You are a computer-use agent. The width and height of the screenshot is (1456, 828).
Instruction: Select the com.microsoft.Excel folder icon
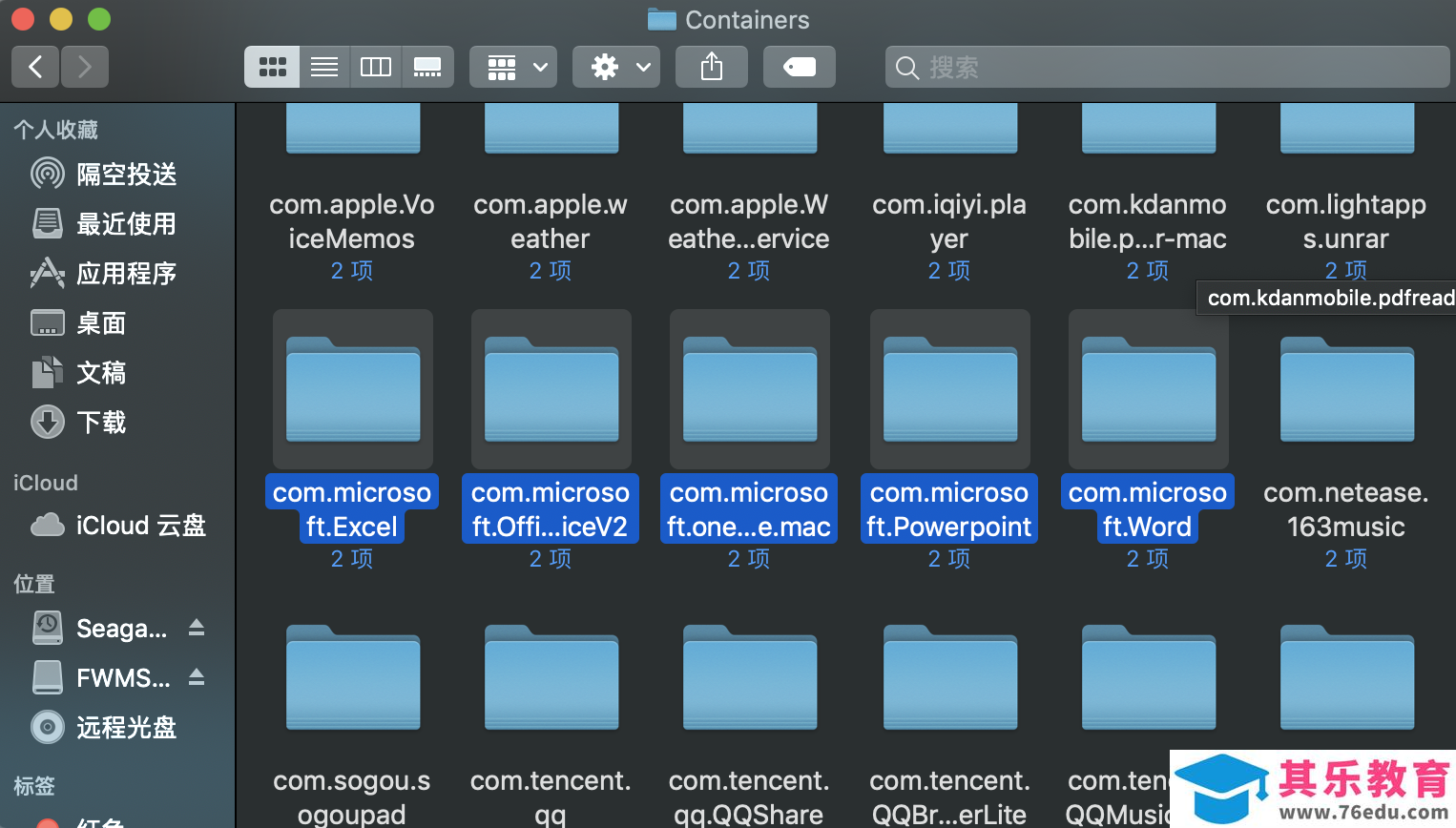tap(353, 389)
